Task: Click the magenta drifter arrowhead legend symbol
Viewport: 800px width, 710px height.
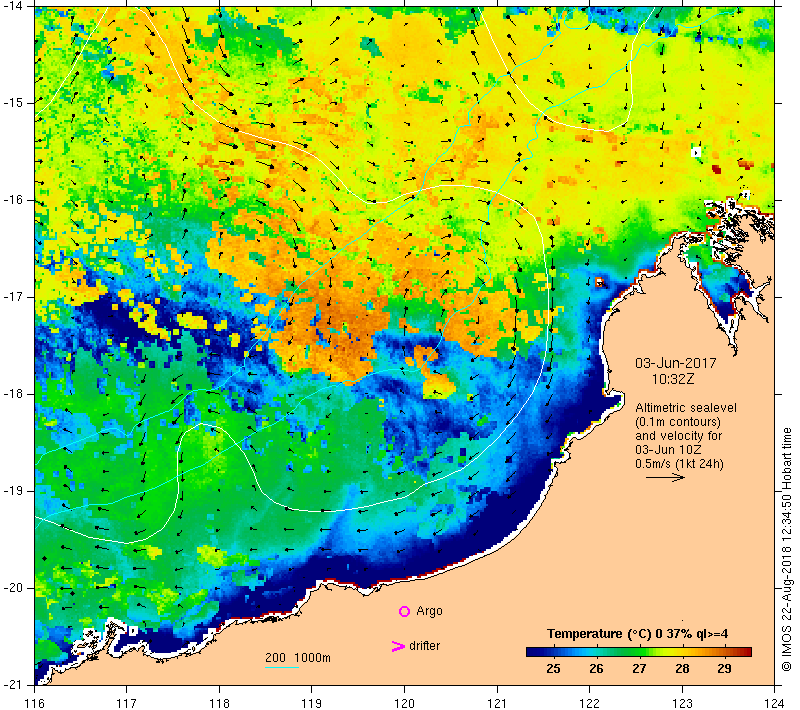Action: 398,646
